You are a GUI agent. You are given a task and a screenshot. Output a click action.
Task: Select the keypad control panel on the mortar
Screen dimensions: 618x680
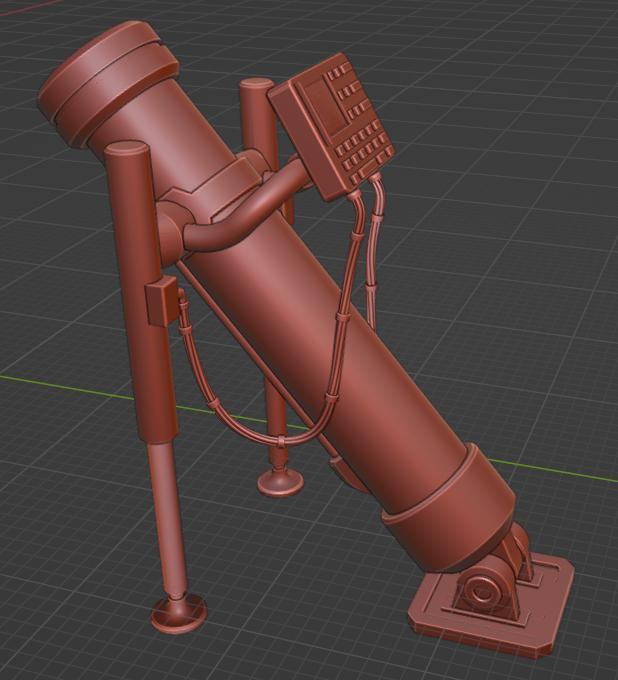(333, 127)
